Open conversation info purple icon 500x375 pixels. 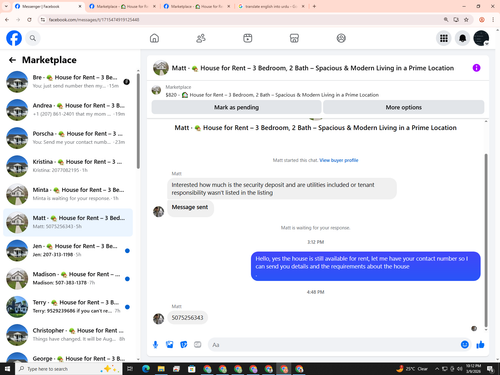[476, 68]
